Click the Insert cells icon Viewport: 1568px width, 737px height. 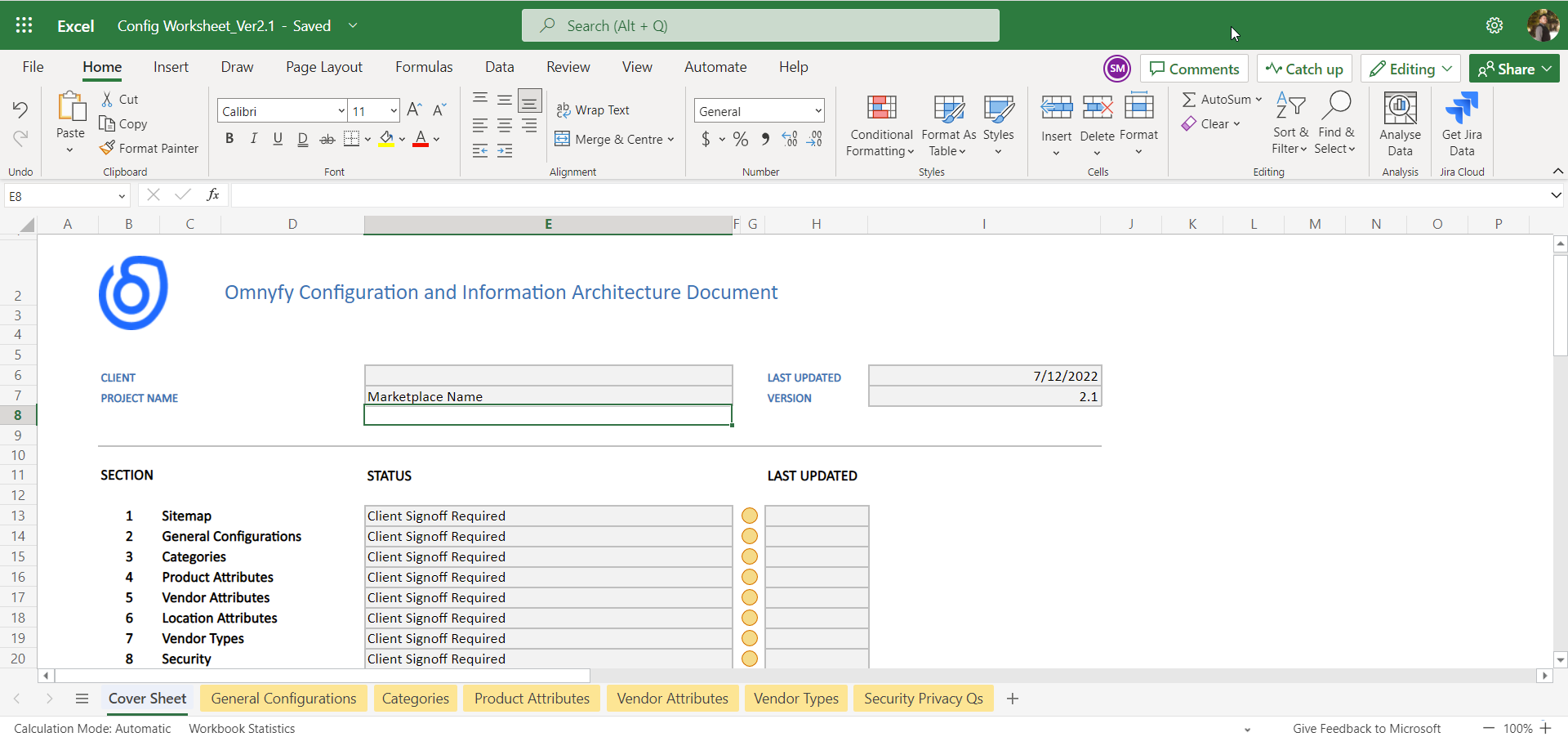coord(1056,107)
